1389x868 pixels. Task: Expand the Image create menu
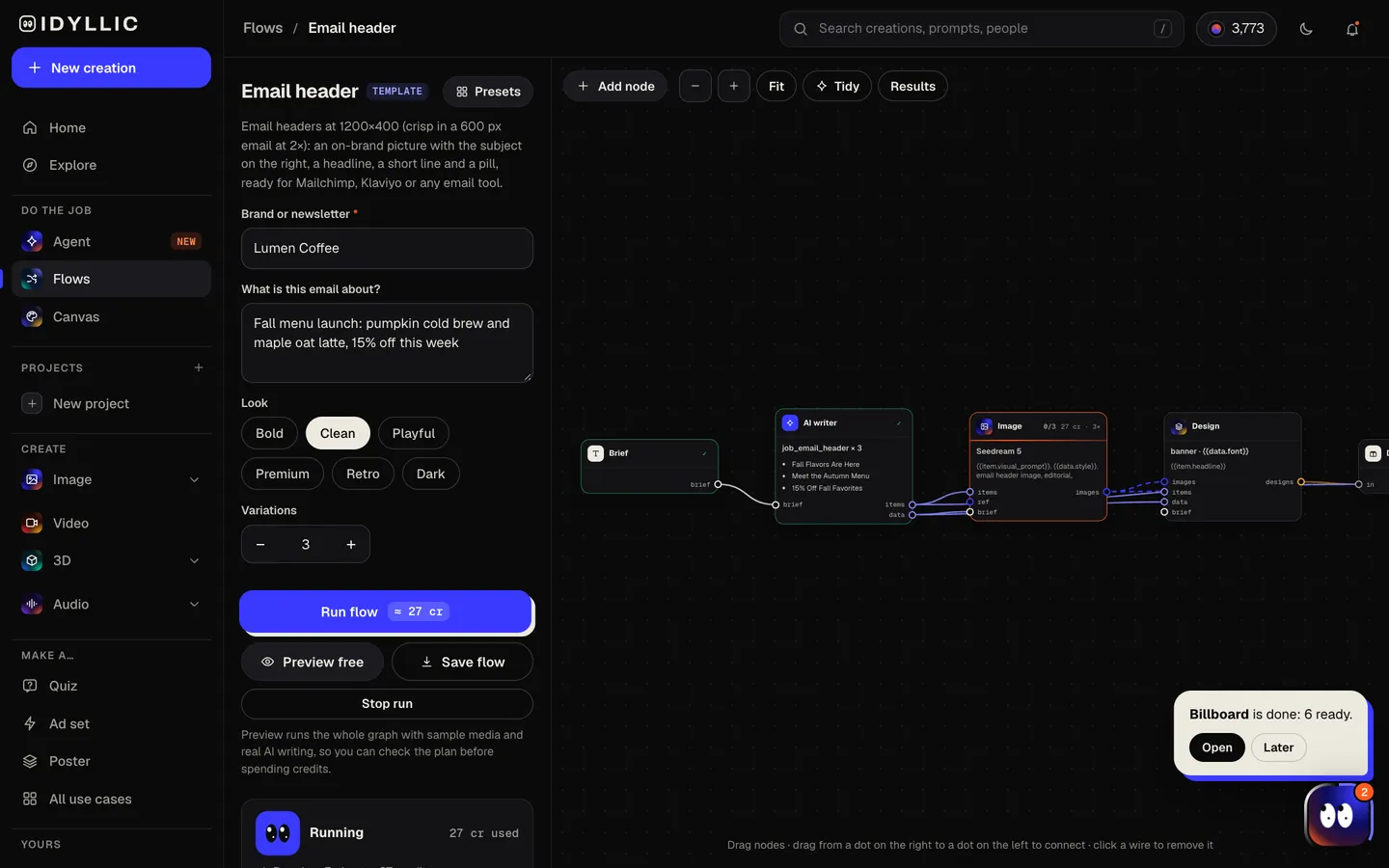point(194,479)
